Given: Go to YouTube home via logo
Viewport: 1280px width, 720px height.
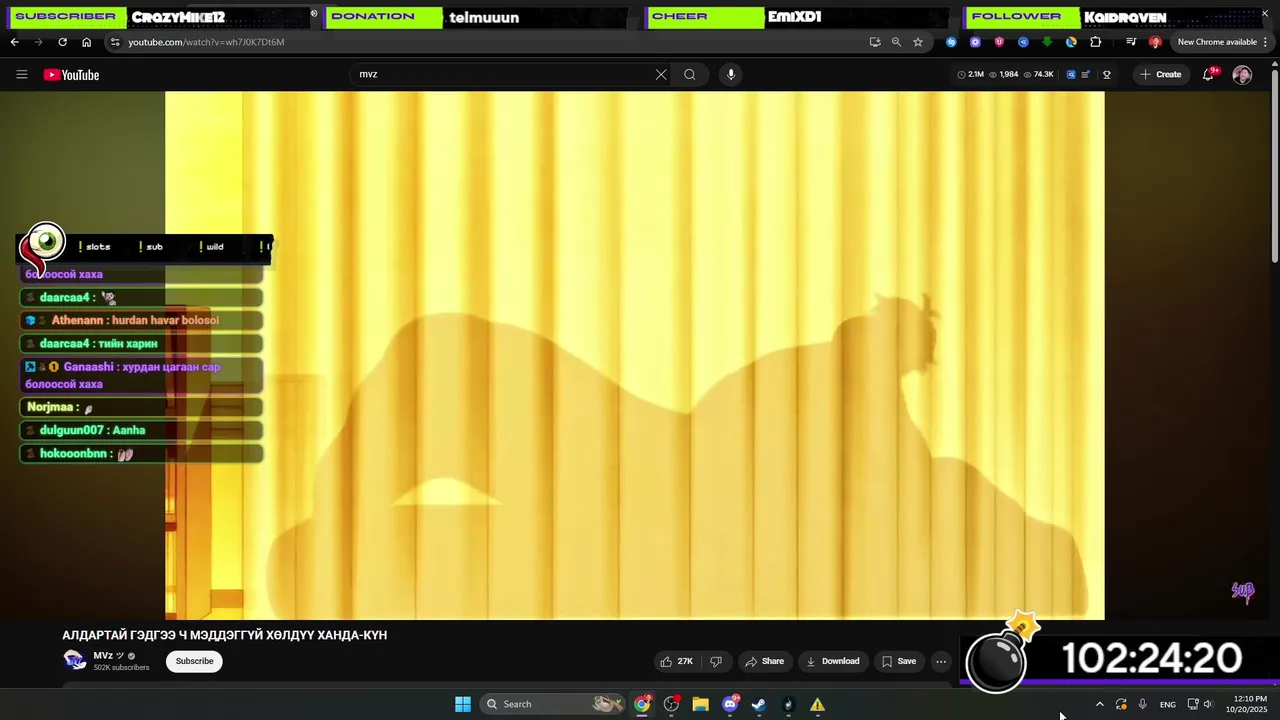Looking at the screenshot, I should (71, 74).
